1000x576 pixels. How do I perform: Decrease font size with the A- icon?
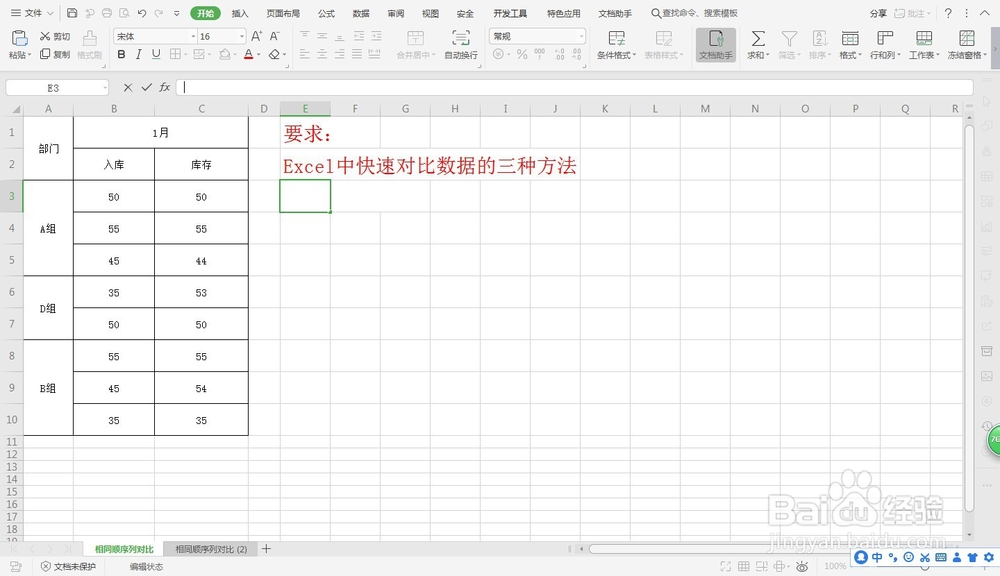(274, 36)
